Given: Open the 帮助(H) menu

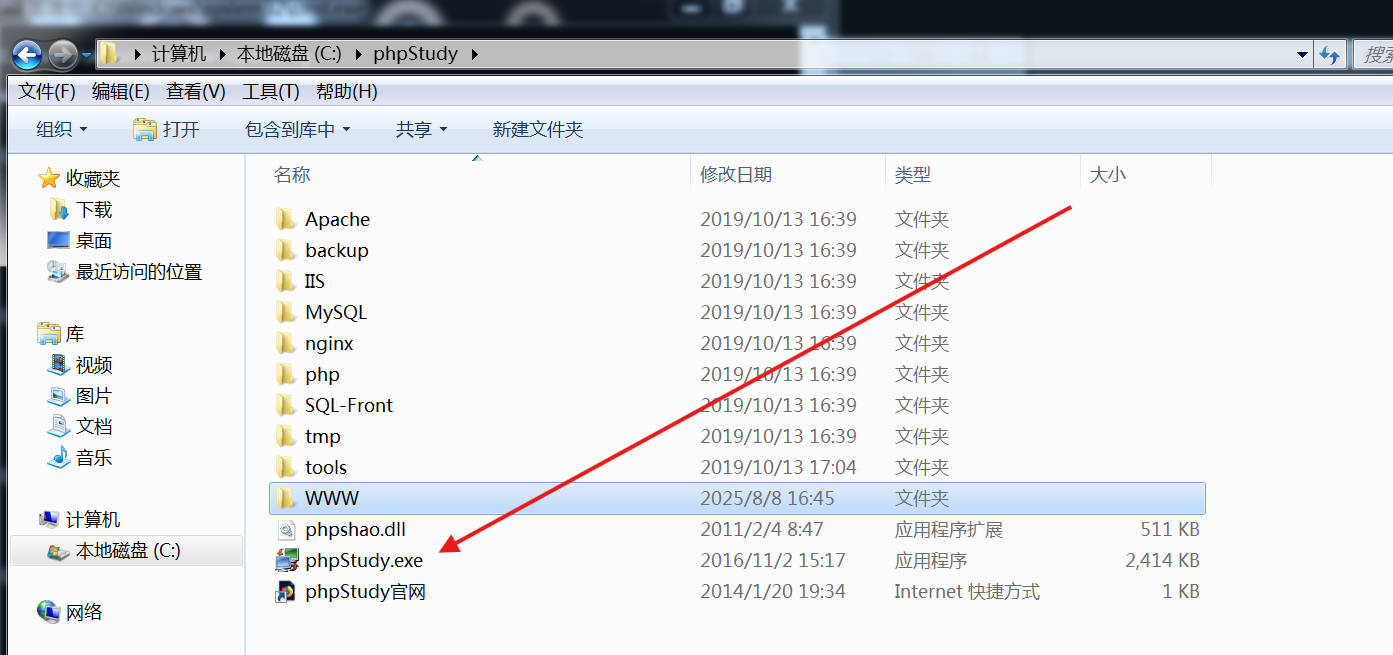Looking at the screenshot, I should [347, 92].
